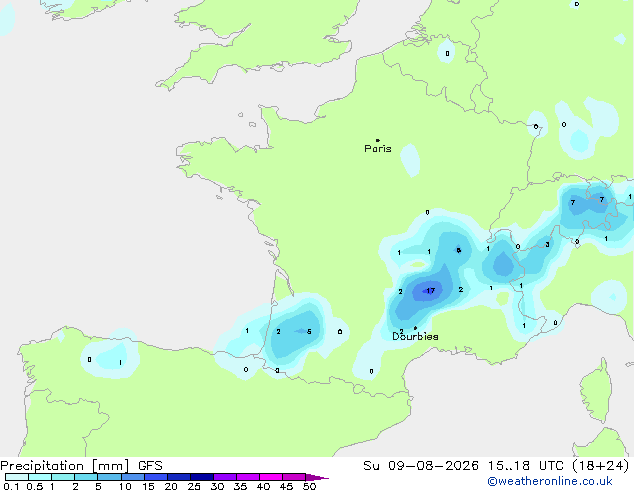Click the 0.1 label under the legend

coord(11,486)
